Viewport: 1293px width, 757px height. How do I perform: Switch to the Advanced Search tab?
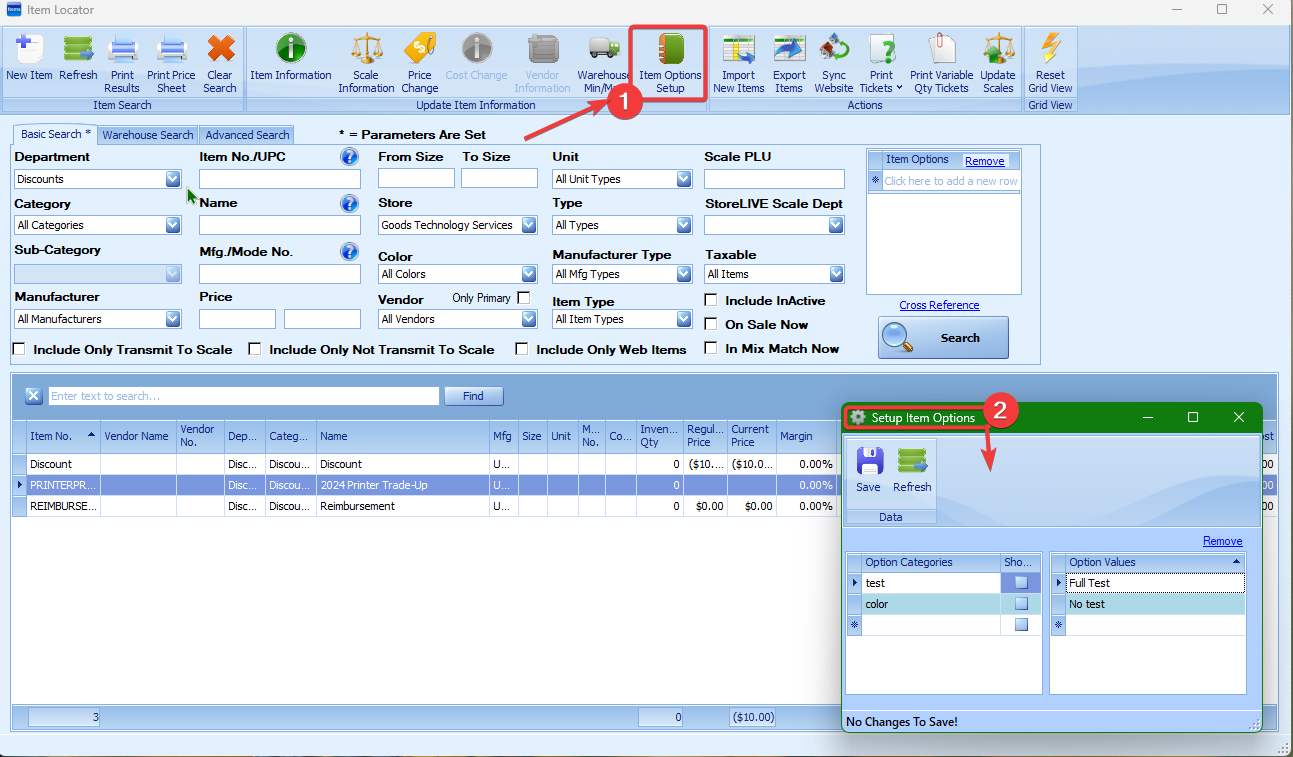(247, 135)
